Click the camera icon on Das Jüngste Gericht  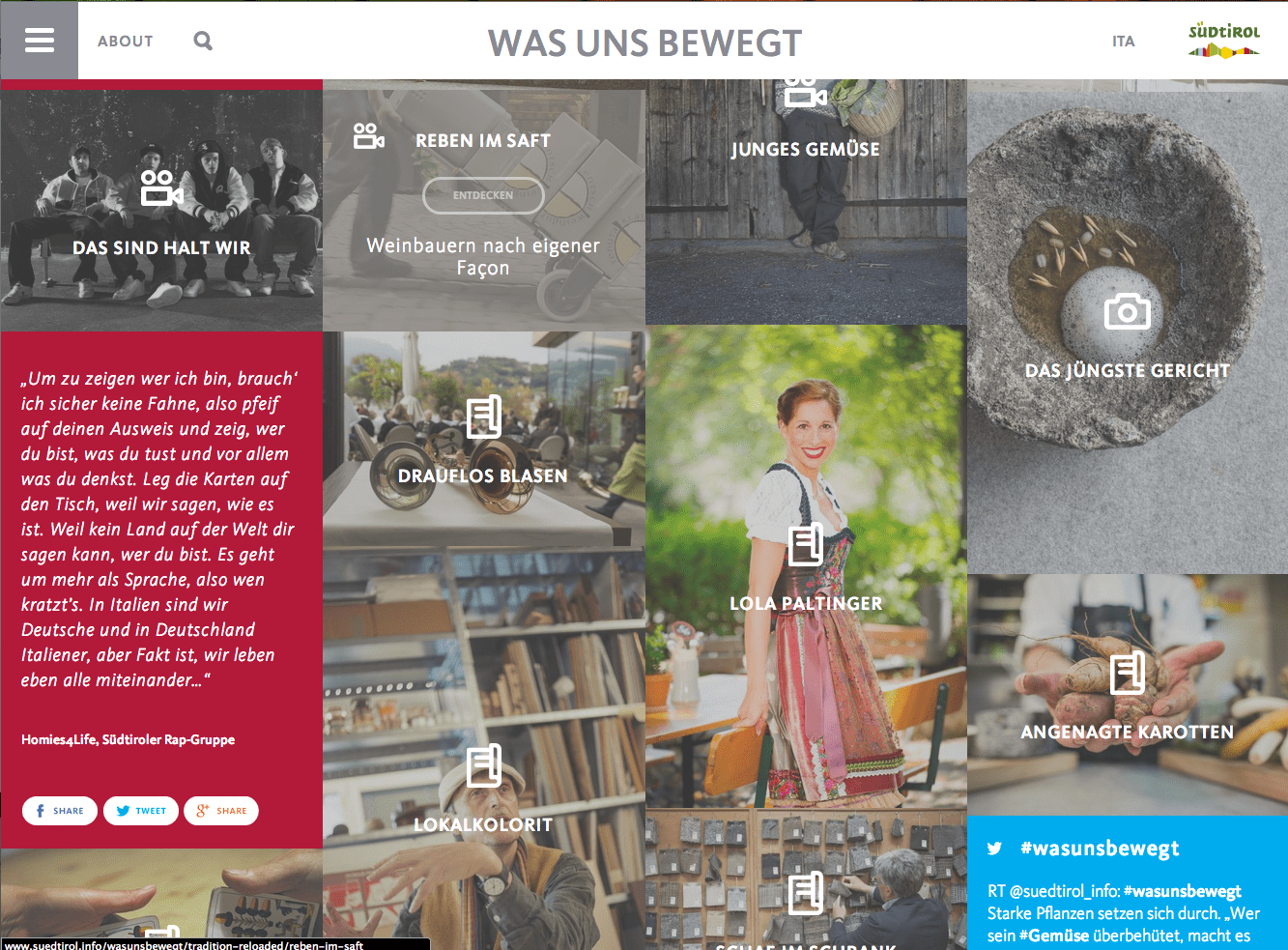[x=1127, y=312]
